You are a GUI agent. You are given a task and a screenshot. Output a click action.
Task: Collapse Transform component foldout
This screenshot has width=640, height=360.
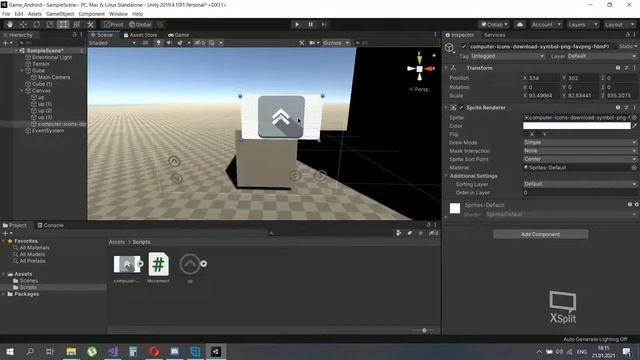[446, 68]
